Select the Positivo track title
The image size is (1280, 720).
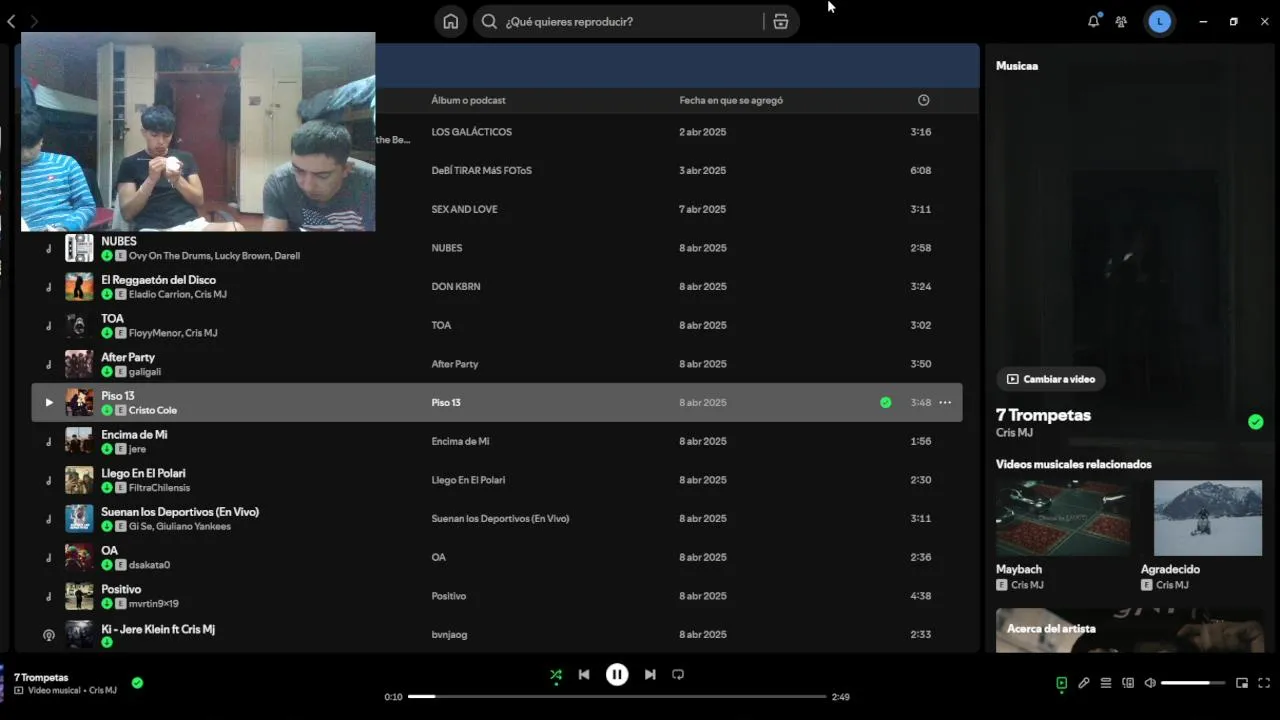[x=121, y=589]
